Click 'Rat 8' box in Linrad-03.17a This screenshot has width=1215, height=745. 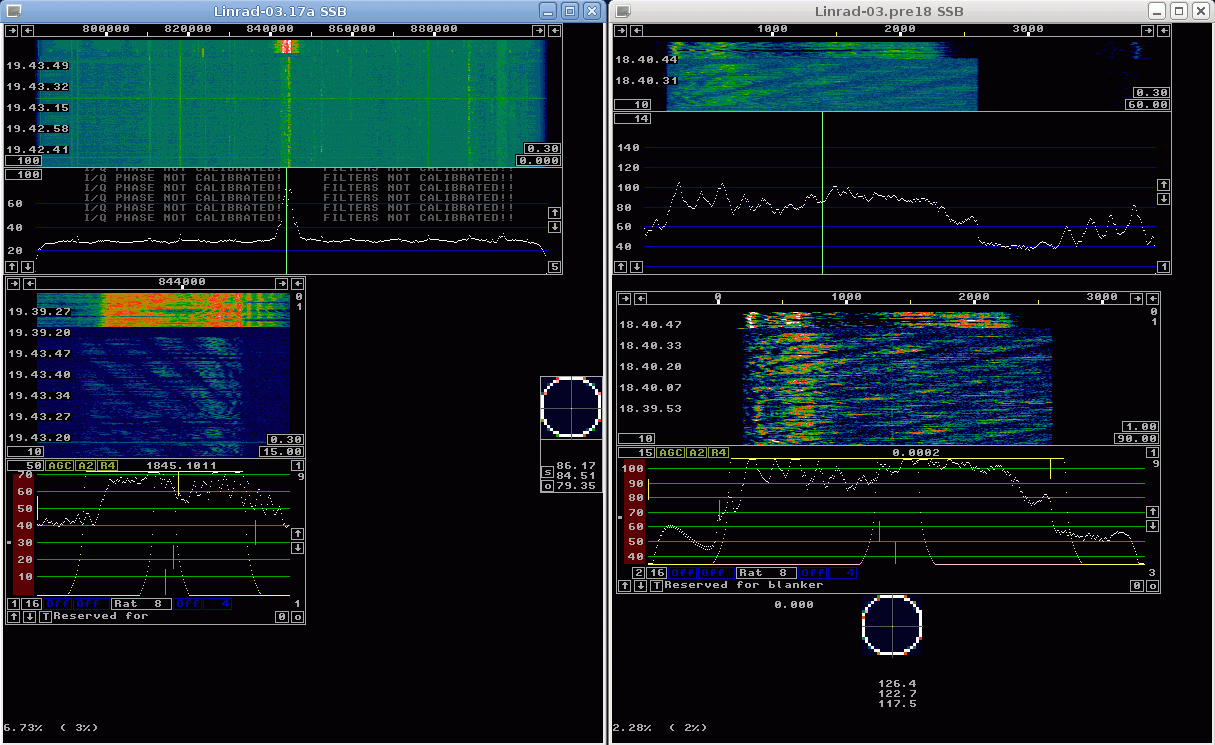tap(141, 603)
